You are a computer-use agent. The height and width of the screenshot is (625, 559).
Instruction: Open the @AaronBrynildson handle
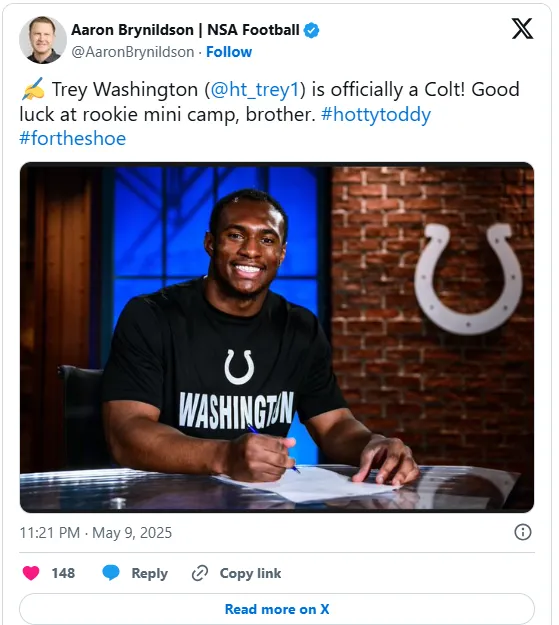tap(133, 52)
